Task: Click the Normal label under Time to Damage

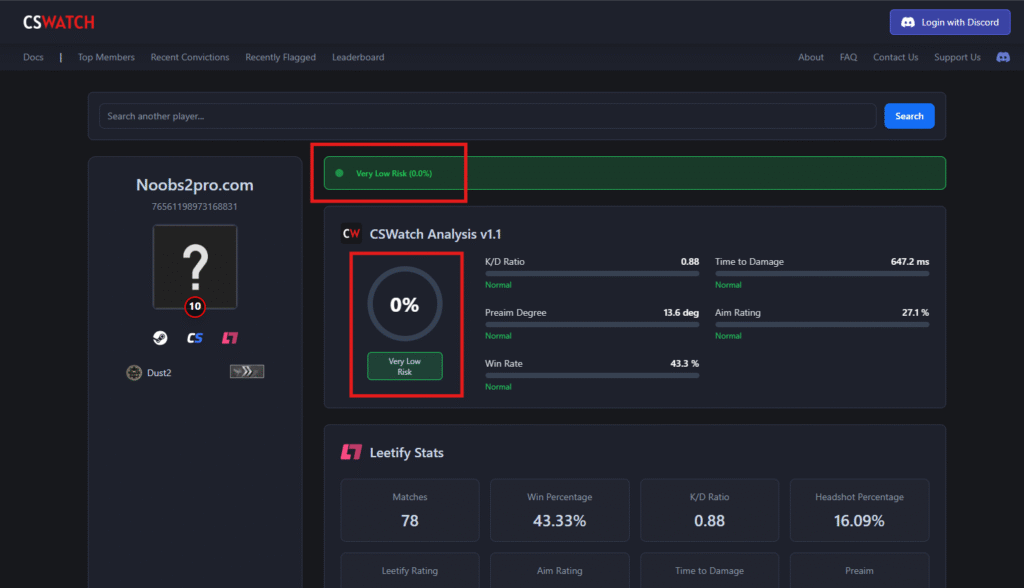Action: pos(728,285)
